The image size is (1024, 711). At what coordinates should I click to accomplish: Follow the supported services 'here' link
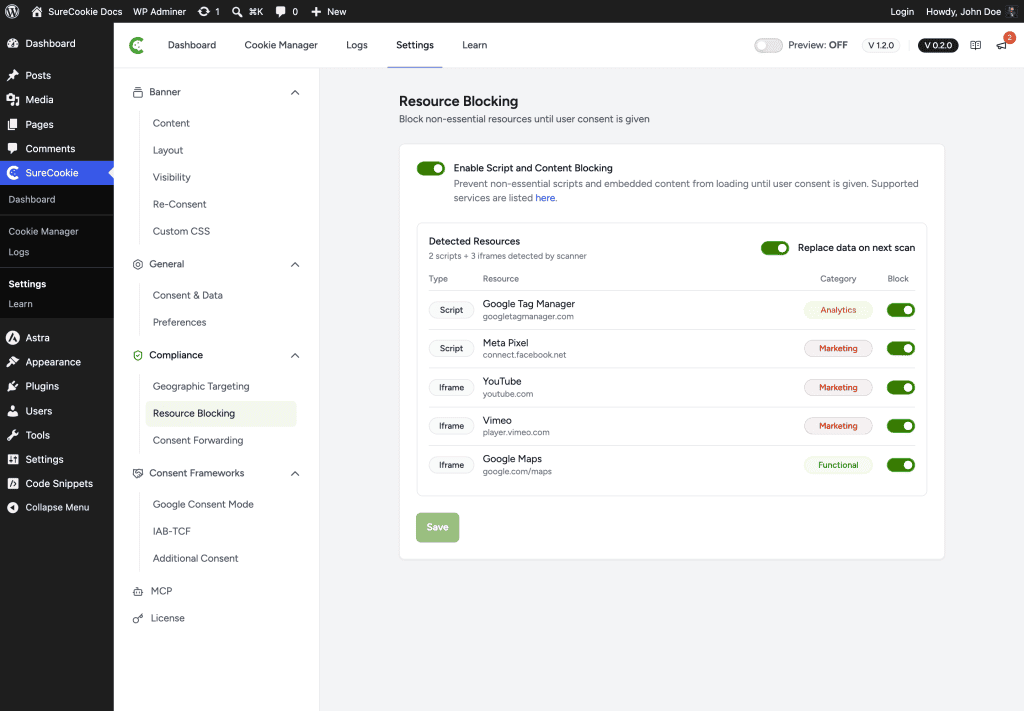545,198
